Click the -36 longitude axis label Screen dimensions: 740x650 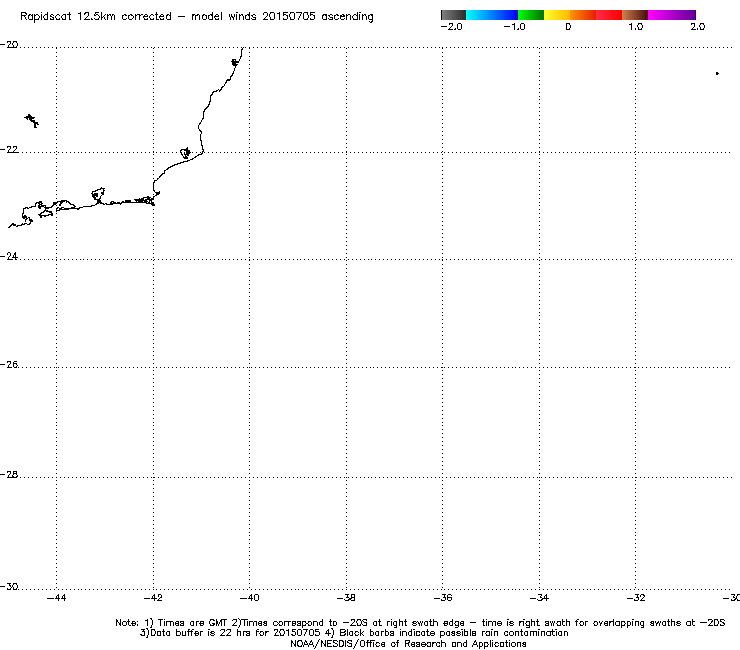coord(443,598)
